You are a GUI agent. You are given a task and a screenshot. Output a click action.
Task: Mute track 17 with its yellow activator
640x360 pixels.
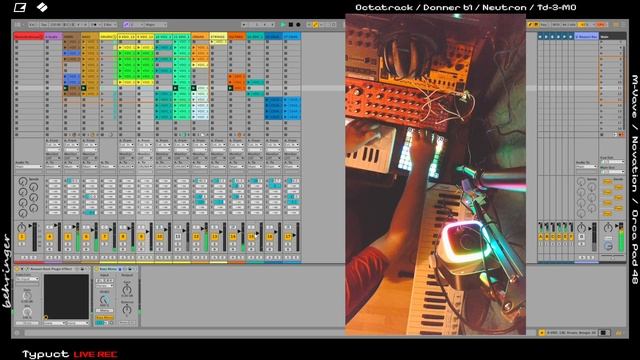[288, 237]
